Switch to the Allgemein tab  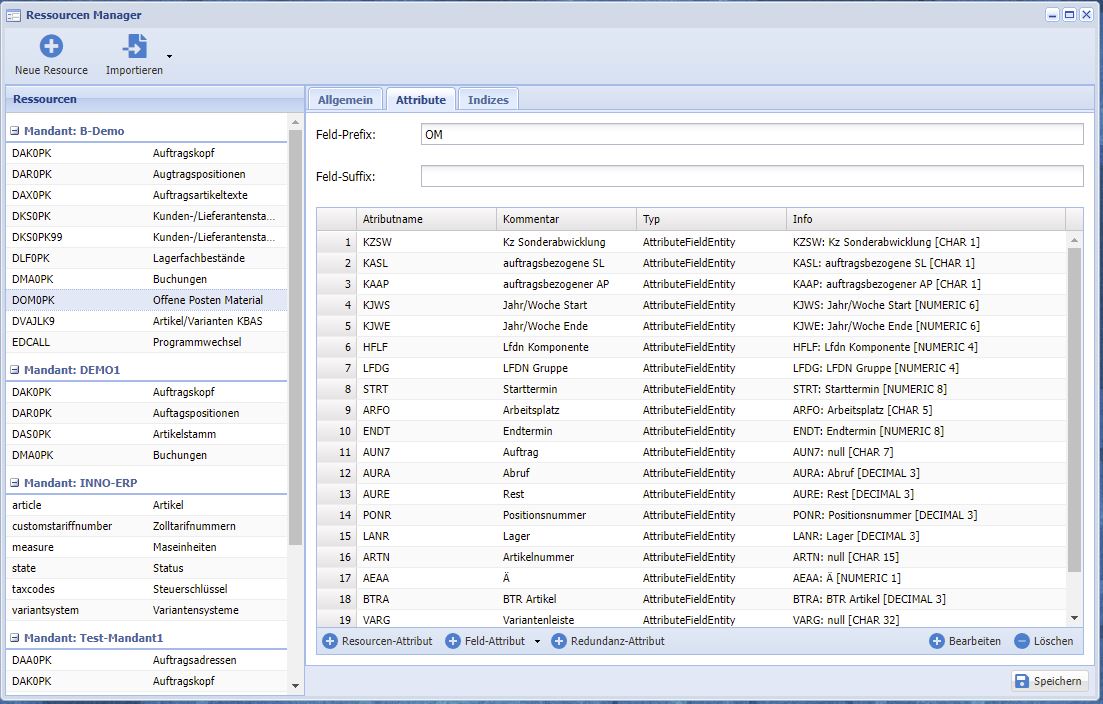click(x=345, y=100)
